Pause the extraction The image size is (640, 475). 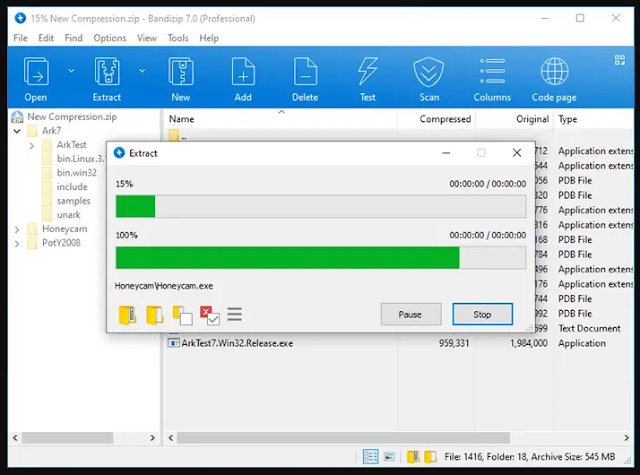[411, 314]
